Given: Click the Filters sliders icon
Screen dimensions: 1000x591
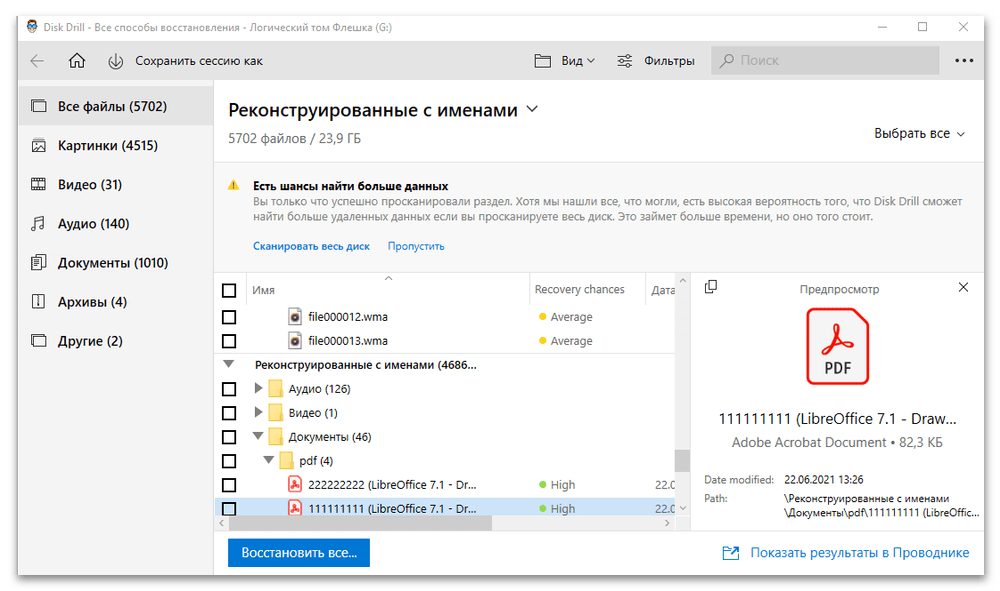Looking at the screenshot, I should 625,61.
